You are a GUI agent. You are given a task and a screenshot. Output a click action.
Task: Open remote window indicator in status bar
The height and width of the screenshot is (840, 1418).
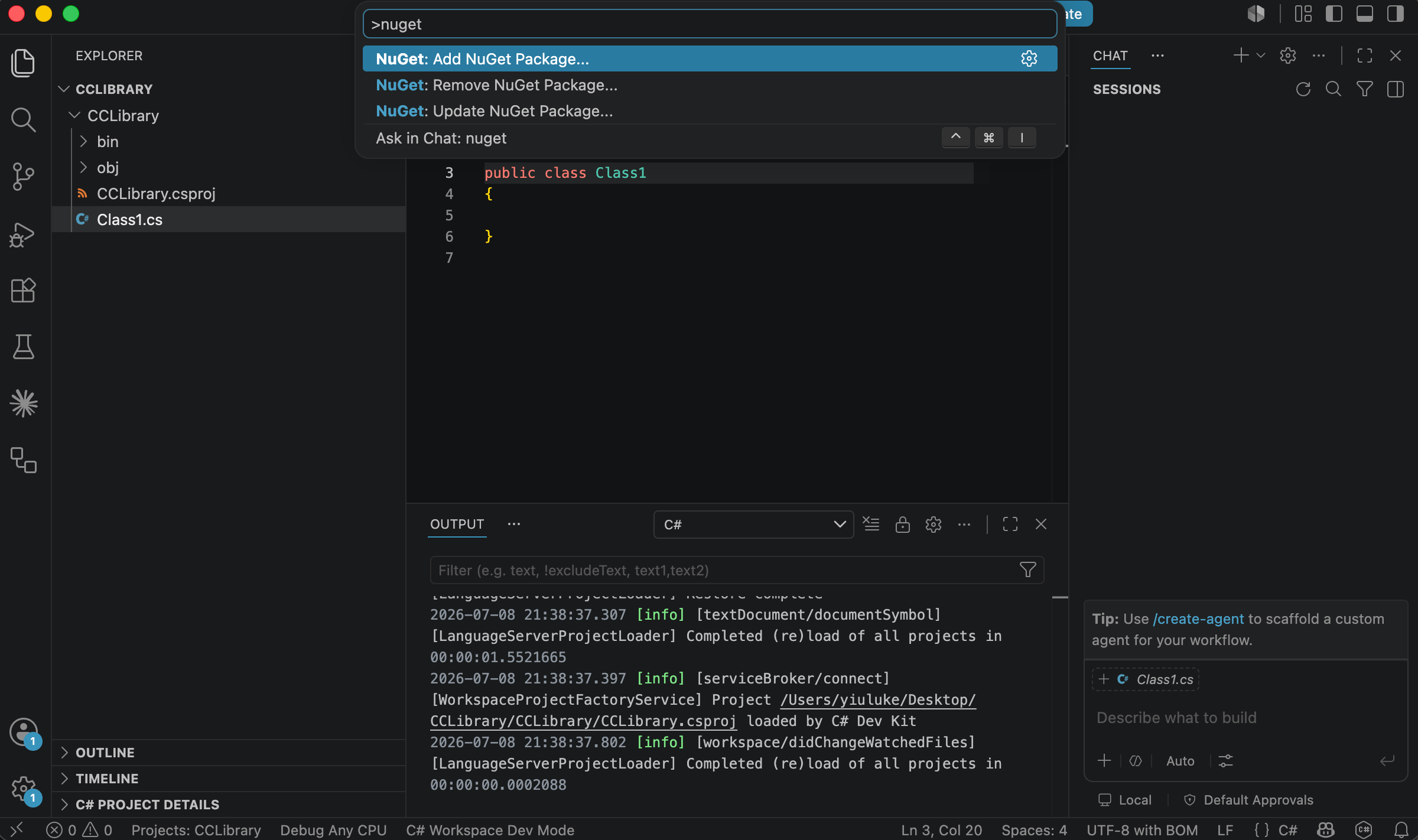click(x=17, y=830)
